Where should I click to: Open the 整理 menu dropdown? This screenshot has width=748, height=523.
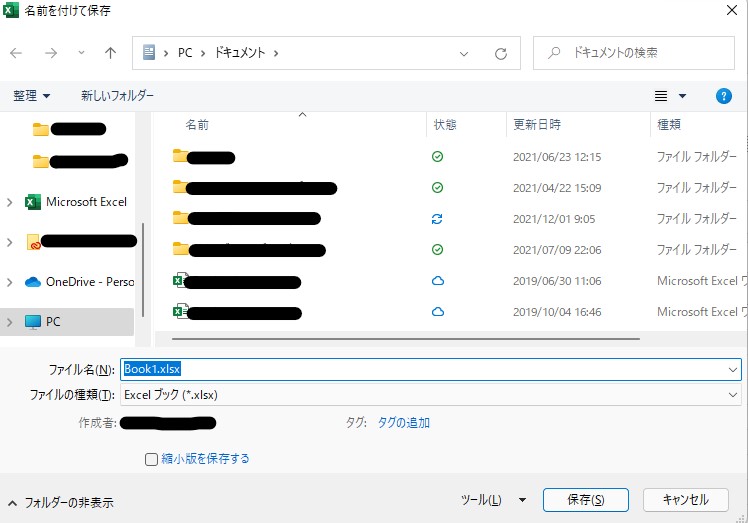click(31, 96)
